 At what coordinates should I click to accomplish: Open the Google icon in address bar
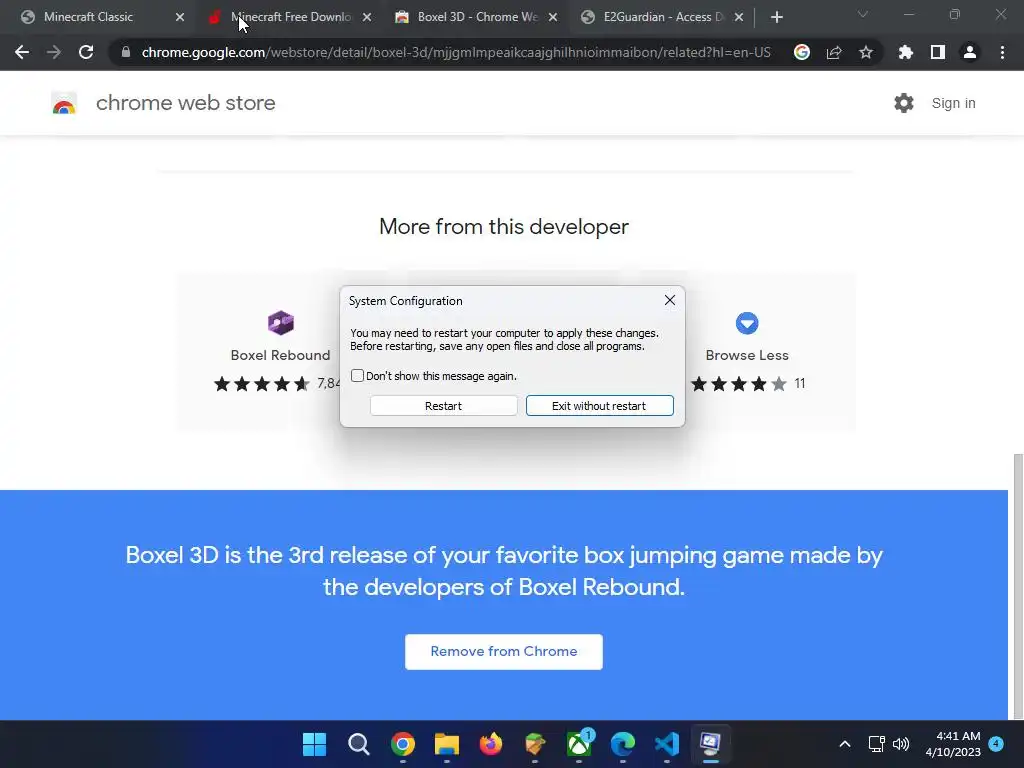coord(802,52)
